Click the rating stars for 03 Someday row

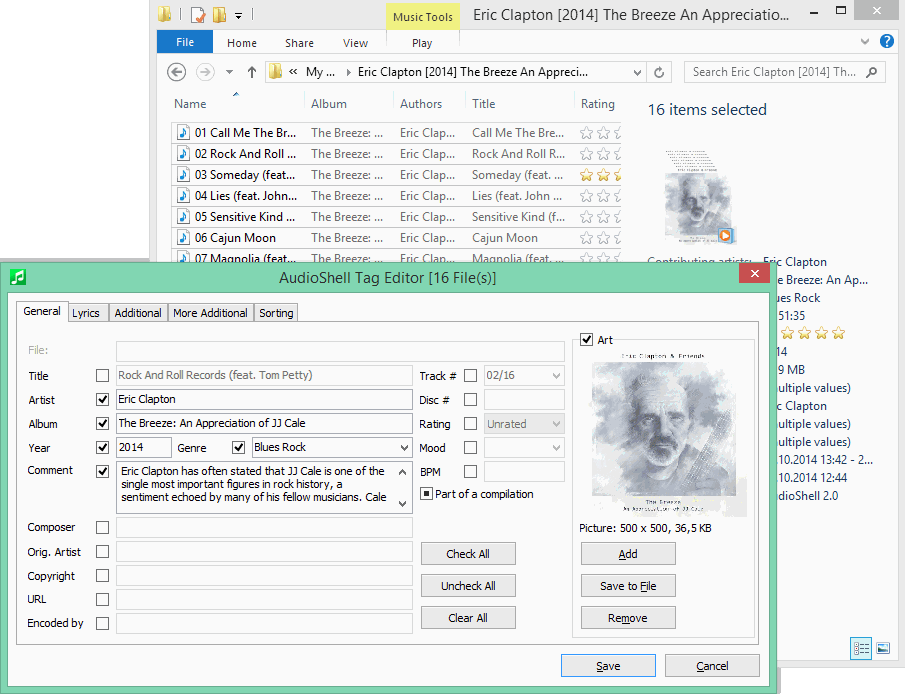(x=600, y=175)
